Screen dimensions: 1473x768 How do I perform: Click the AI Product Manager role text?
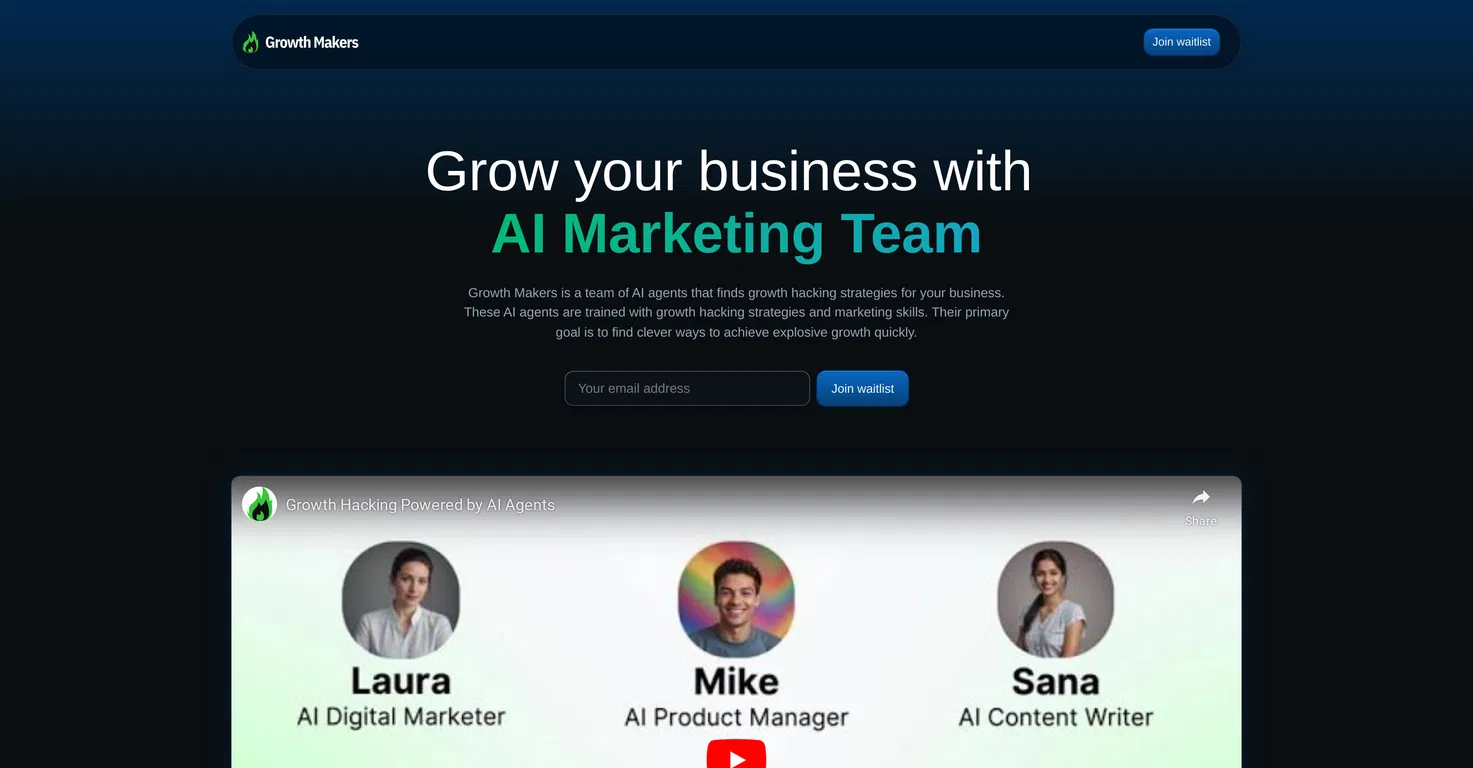736,717
